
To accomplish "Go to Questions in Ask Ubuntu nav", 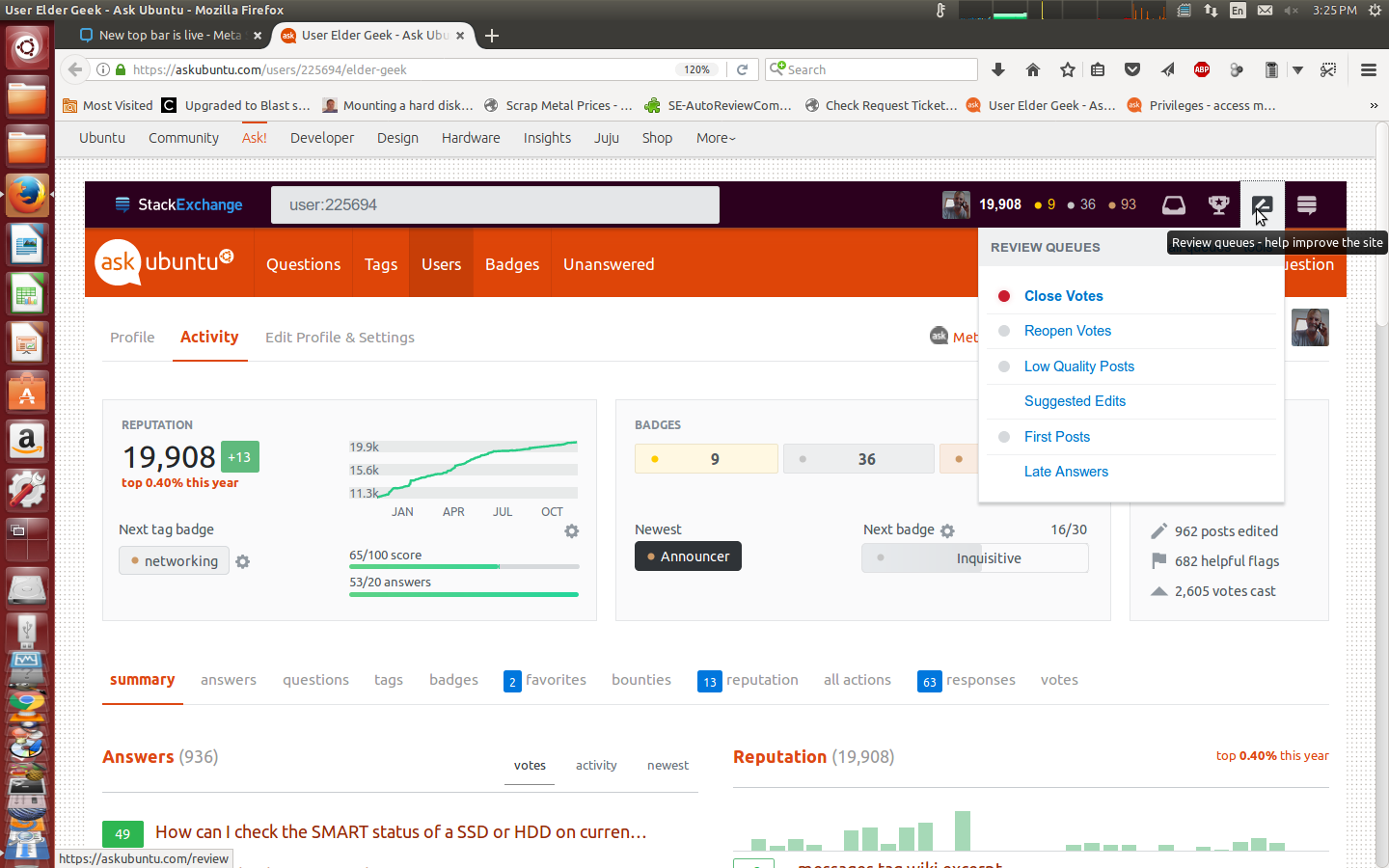I will point(303,263).
